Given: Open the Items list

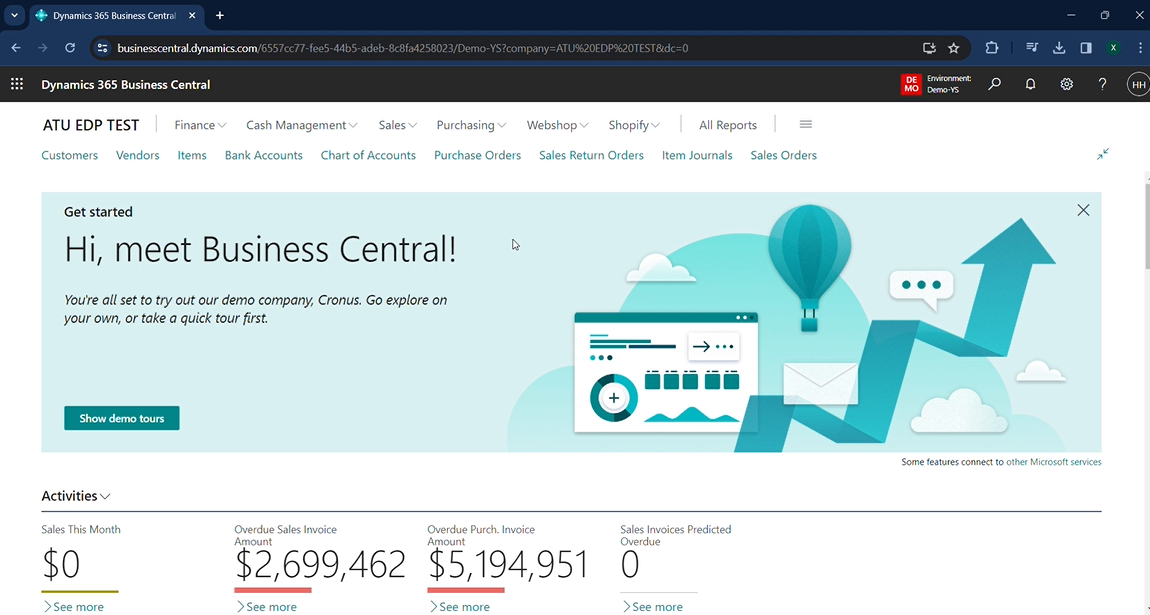Looking at the screenshot, I should coord(192,155).
